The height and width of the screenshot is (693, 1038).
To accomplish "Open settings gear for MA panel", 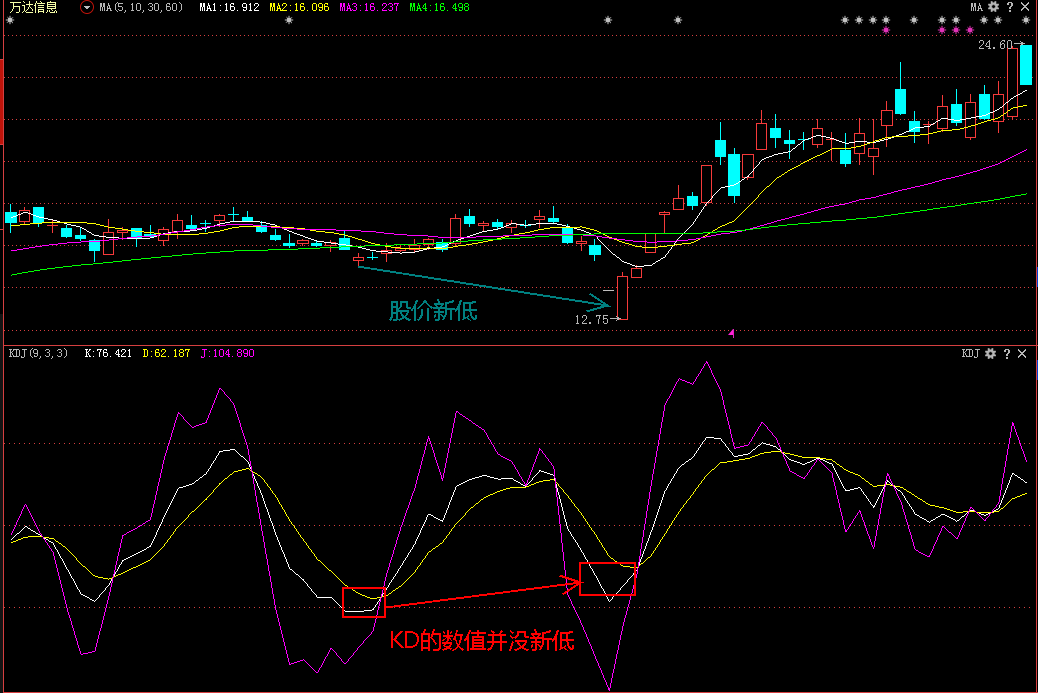I will tap(993, 7).
